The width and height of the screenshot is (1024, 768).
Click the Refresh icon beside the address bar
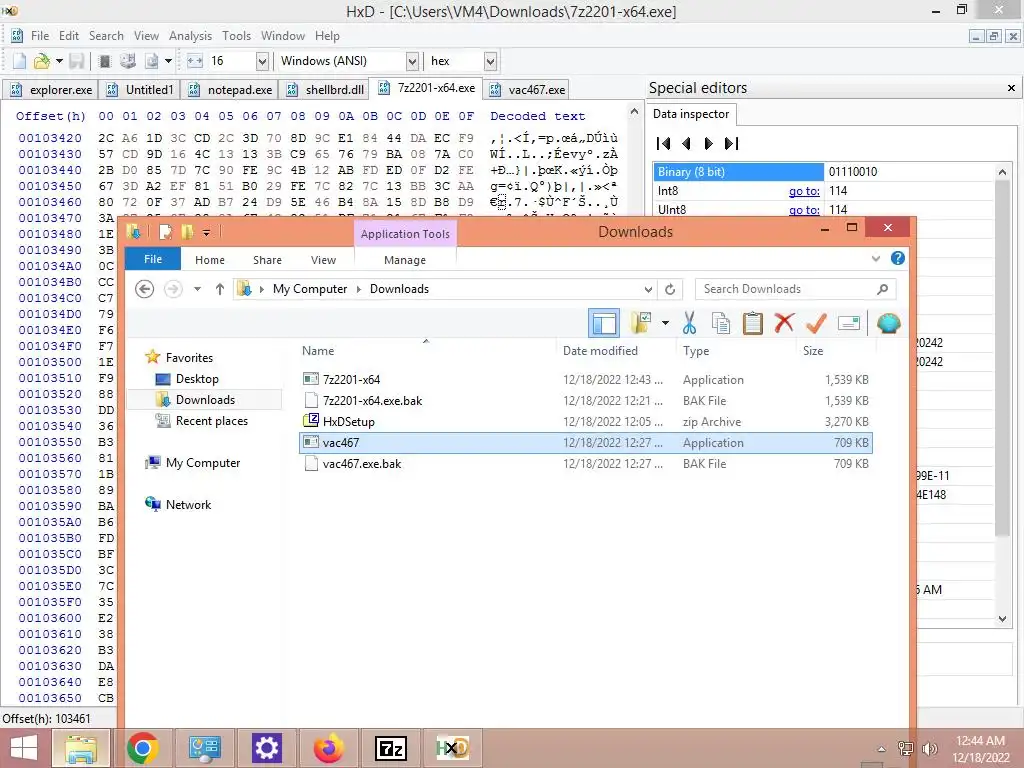click(670, 289)
